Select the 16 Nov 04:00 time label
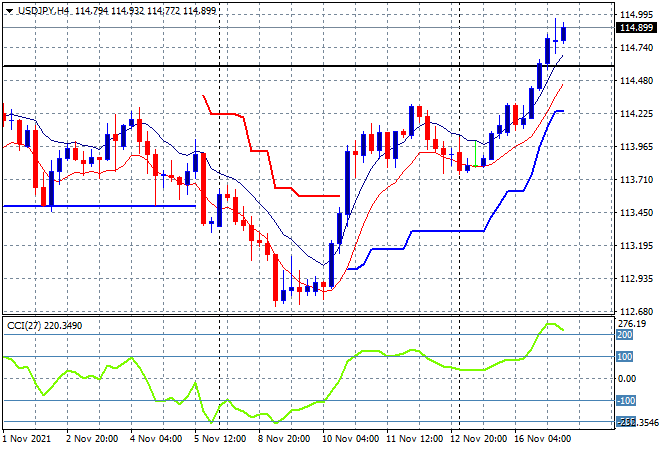660x450 pixels. click(543, 439)
